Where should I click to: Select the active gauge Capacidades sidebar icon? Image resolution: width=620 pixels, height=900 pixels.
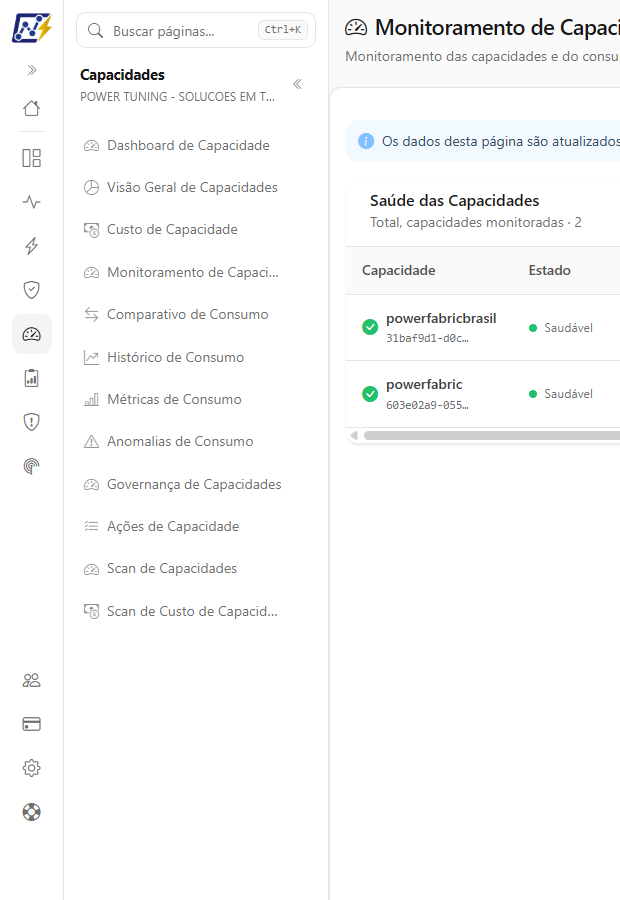(32, 334)
